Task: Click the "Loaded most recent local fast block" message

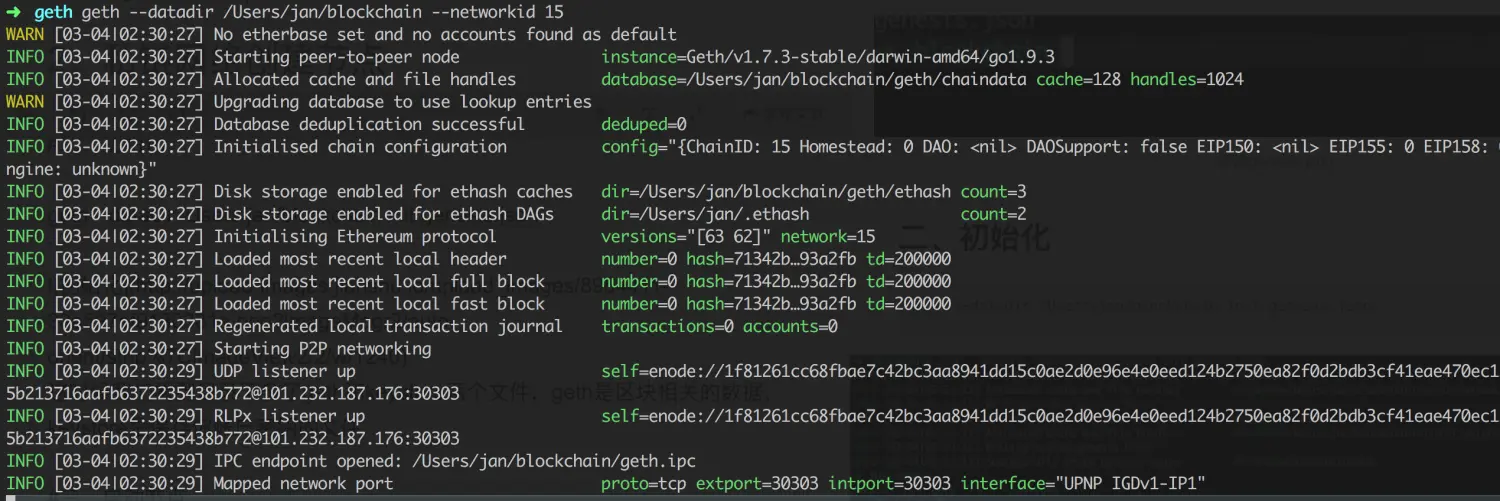Action: pos(379,304)
